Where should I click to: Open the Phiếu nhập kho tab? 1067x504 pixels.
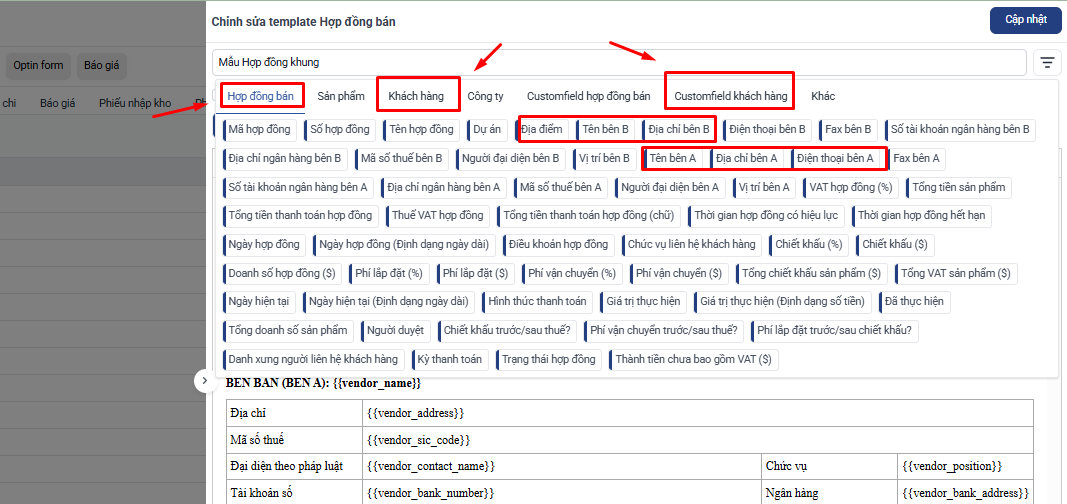[x=135, y=103]
